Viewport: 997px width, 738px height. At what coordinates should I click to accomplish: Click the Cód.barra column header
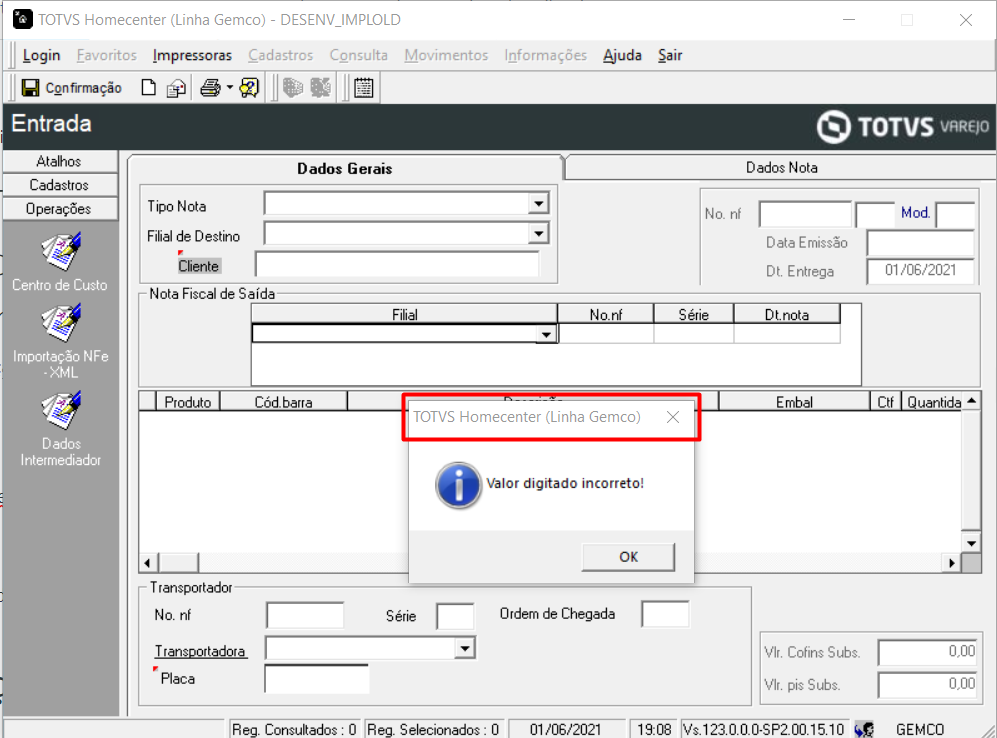[x=284, y=402]
